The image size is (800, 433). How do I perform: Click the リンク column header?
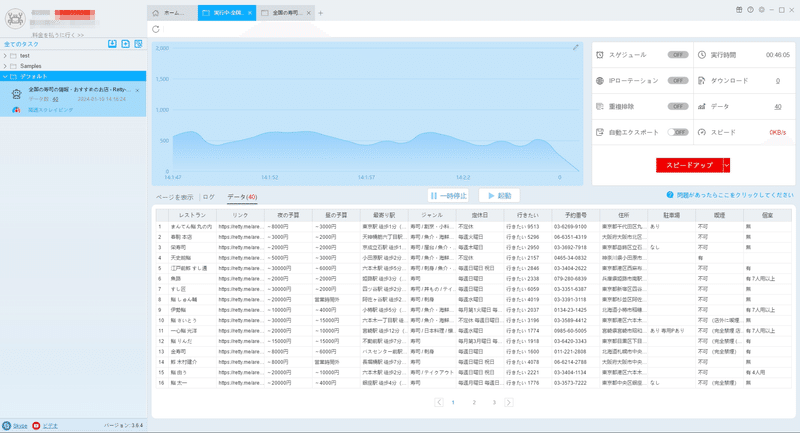[240, 215]
